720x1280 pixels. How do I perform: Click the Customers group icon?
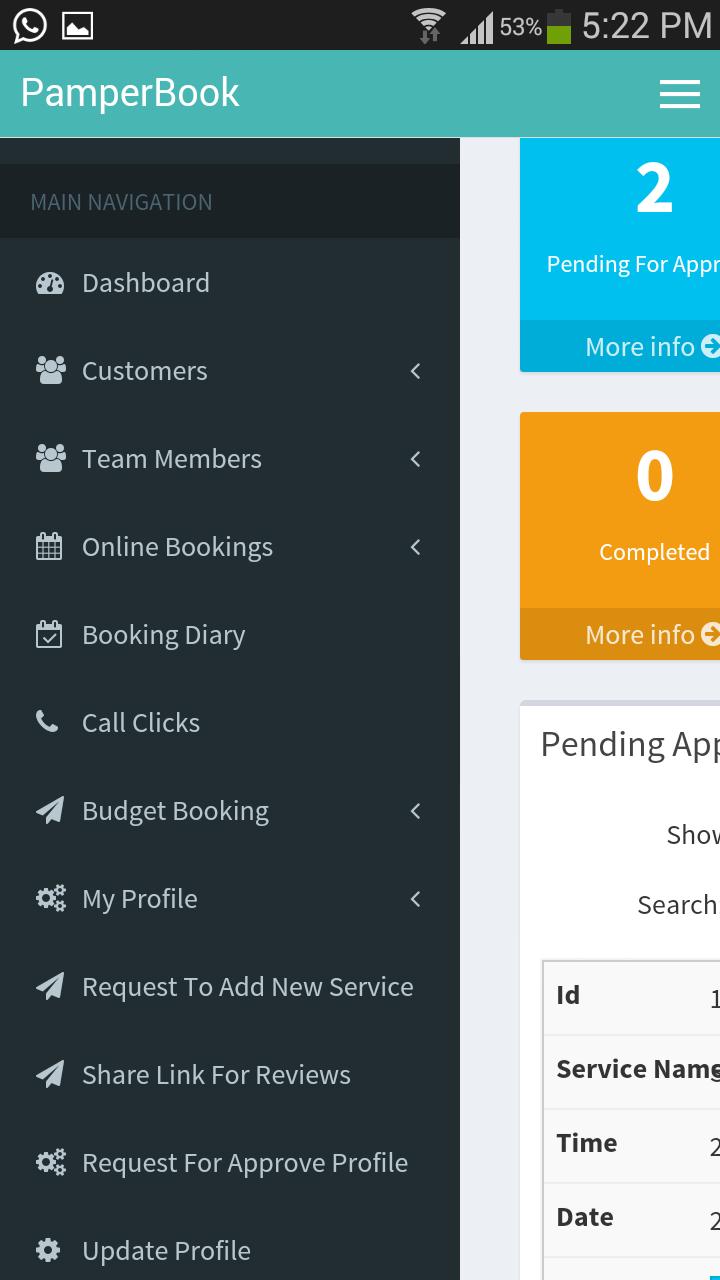pos(50,371)
